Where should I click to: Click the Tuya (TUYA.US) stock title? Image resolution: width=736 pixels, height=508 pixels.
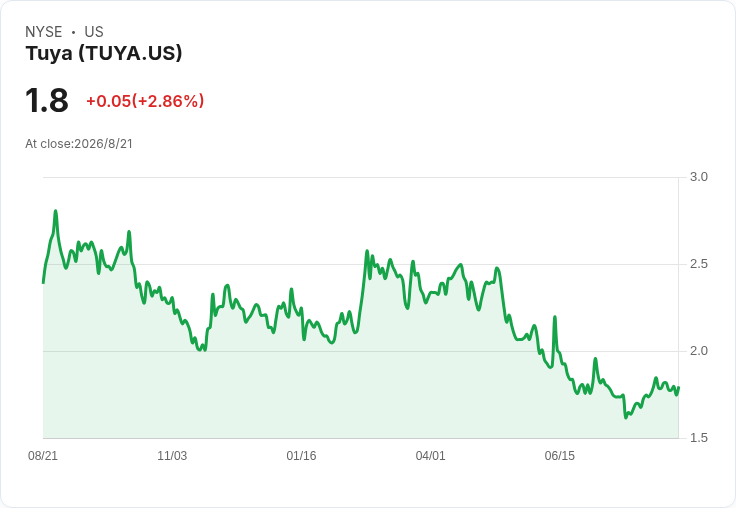[x=104, y=54]
